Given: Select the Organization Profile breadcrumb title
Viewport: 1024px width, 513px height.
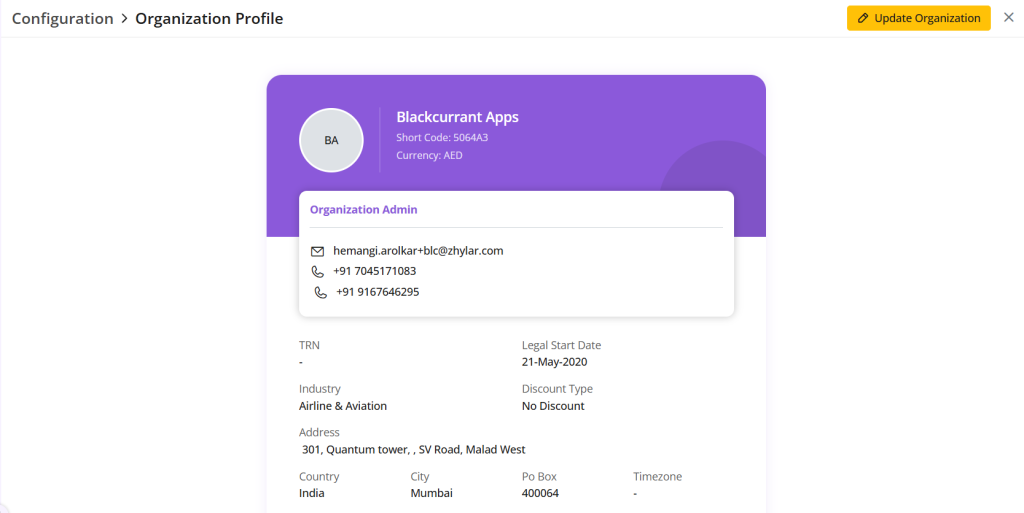Looking at the screenshot, I should pyautogui.click(x=209, y=19).
